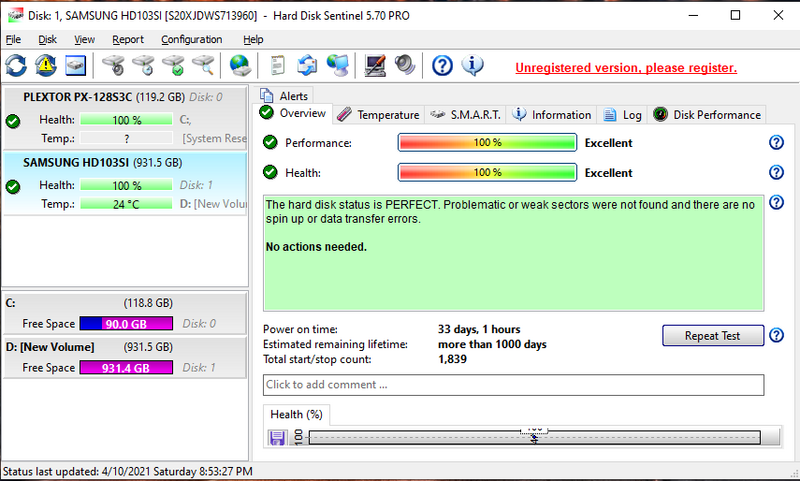Click the blue question mark help toolbar icon
The width and height of the screenshot is (800, 481).
(442, 66)
